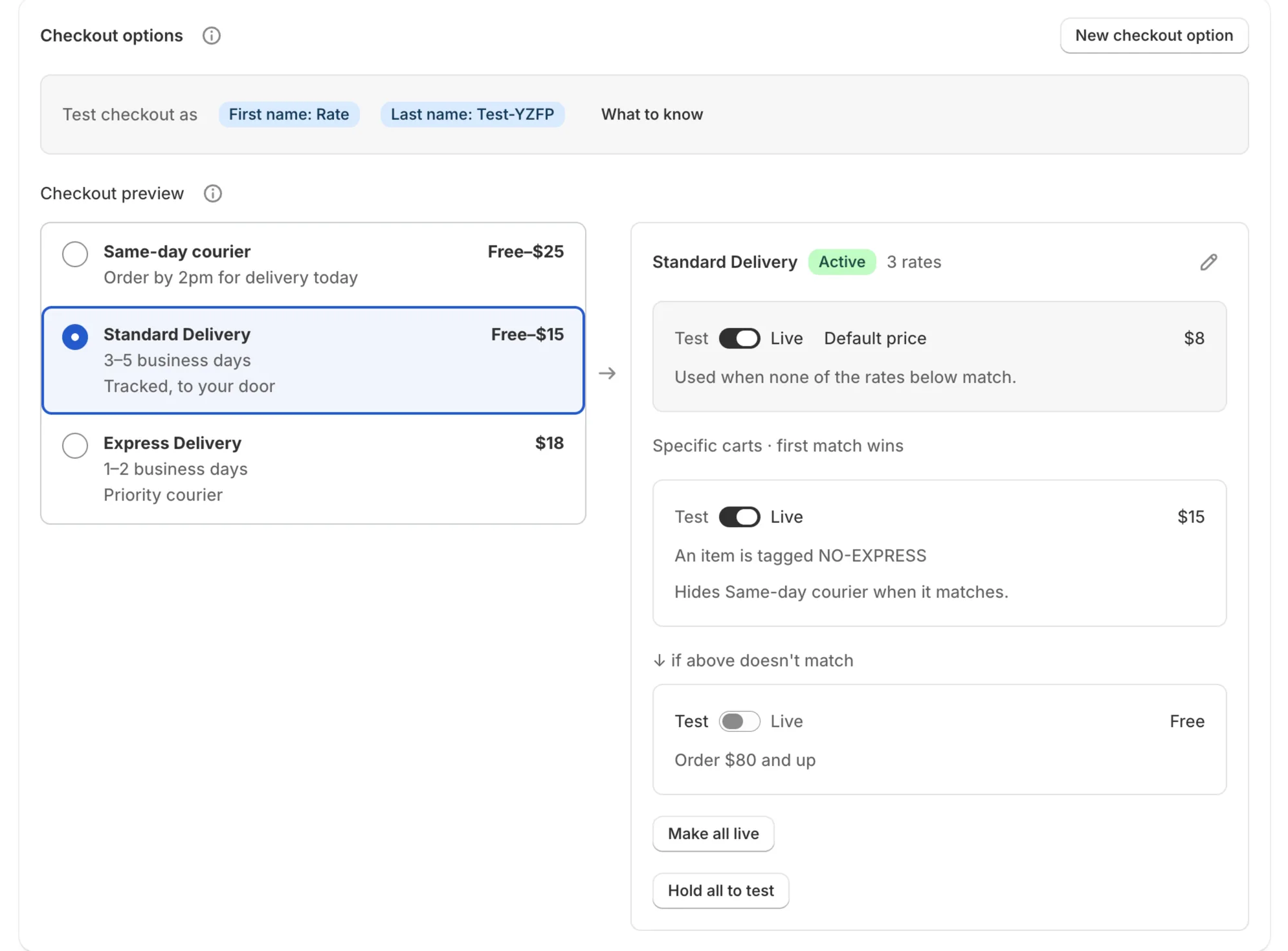The height and width of the screenshot is (951, 1288).
Task: Toggle NO-EXPRESS rate Test/Live switch
Action: coord(739,517)
